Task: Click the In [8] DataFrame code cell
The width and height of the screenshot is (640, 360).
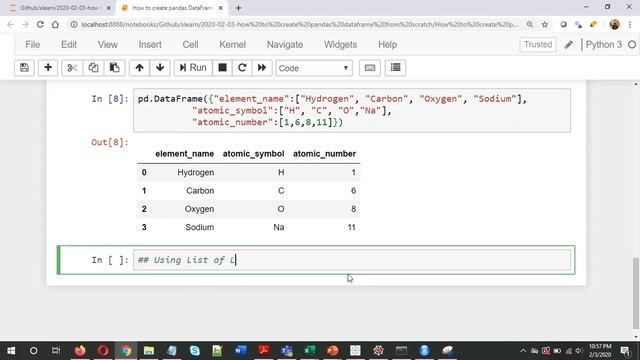Action: pos(352,111)
